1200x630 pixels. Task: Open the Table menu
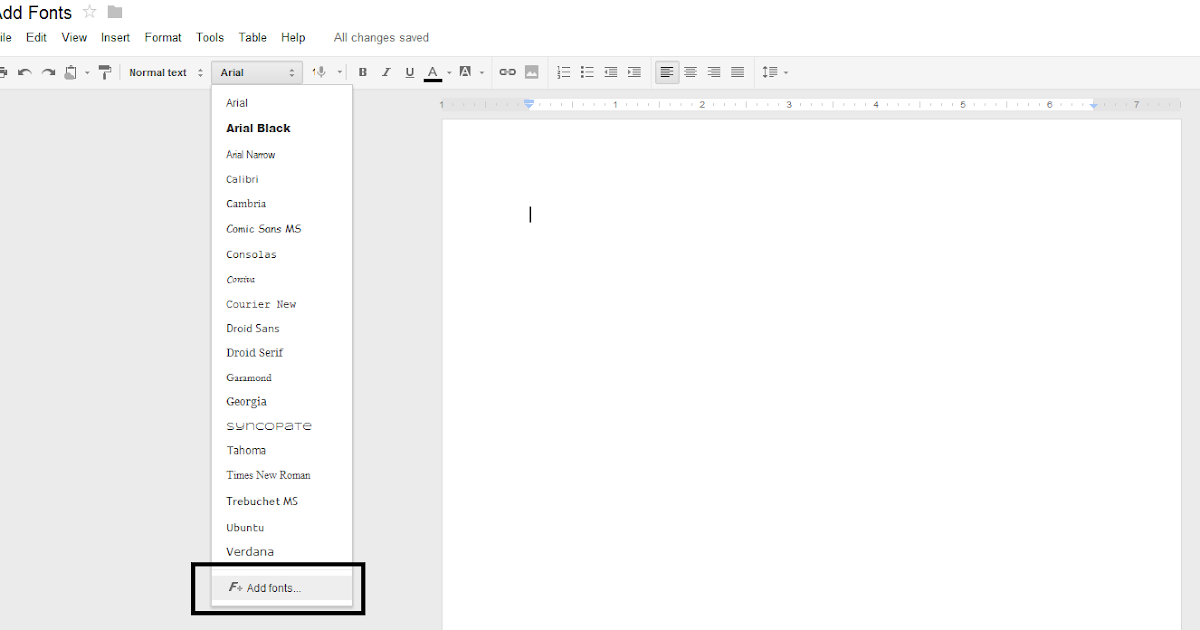click(x=252, y=37)
